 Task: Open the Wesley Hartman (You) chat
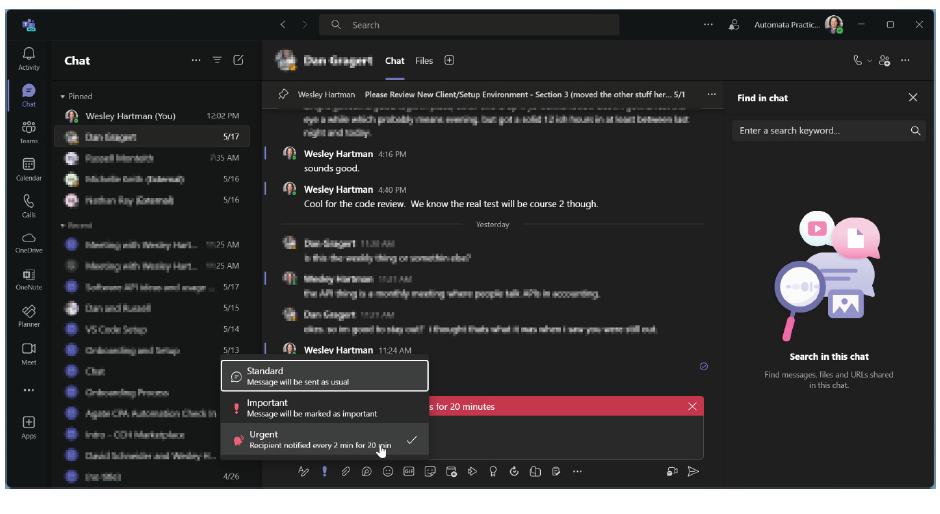click(x=130, y=116)
